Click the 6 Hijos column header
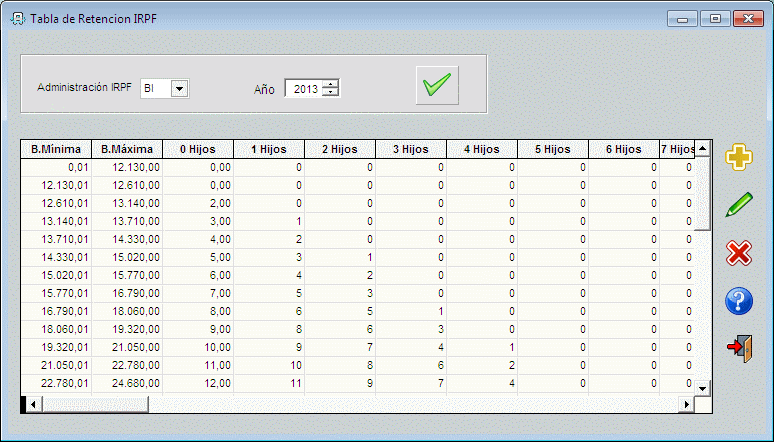The width and height of the screenshot is (774, 442). [x=624, y=149]
